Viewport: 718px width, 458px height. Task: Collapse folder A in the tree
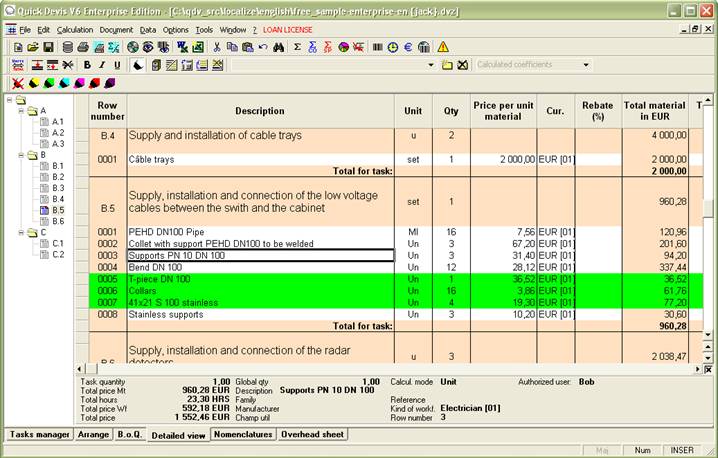21,111
